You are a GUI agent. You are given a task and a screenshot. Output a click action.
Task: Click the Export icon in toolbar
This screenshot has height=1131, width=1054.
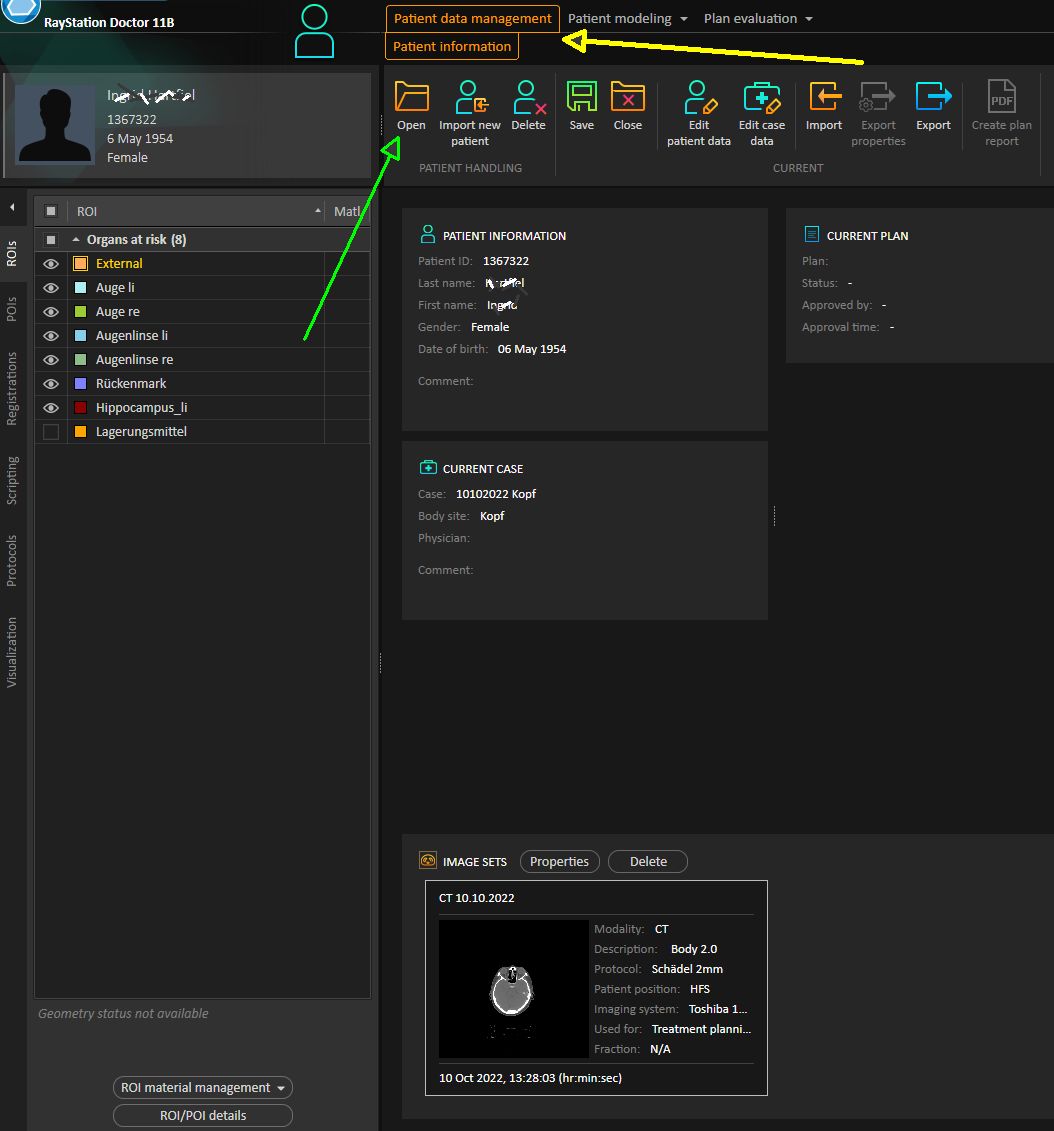(x=933, y=98)
